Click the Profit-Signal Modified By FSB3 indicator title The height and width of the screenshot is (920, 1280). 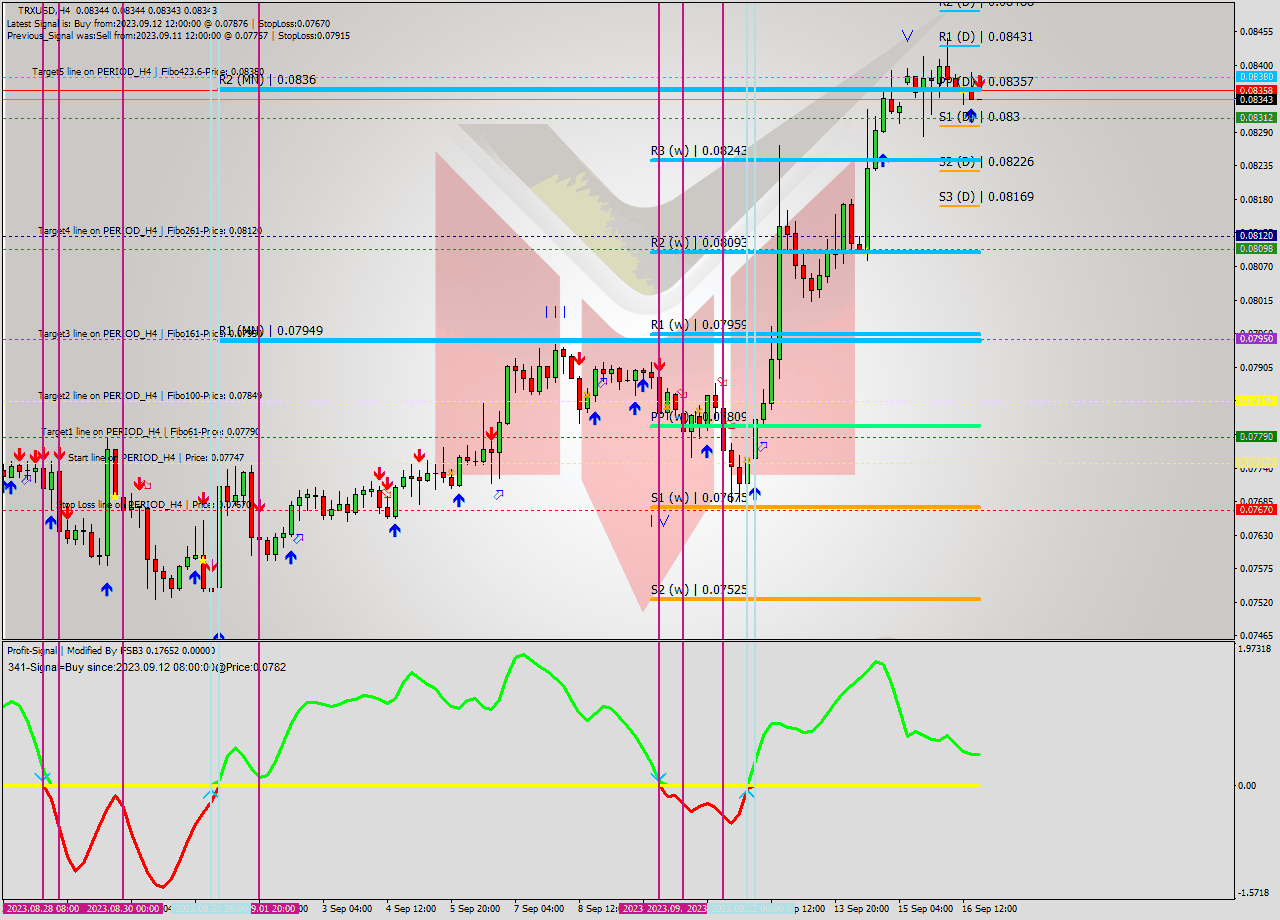click(x=111, y=650)
